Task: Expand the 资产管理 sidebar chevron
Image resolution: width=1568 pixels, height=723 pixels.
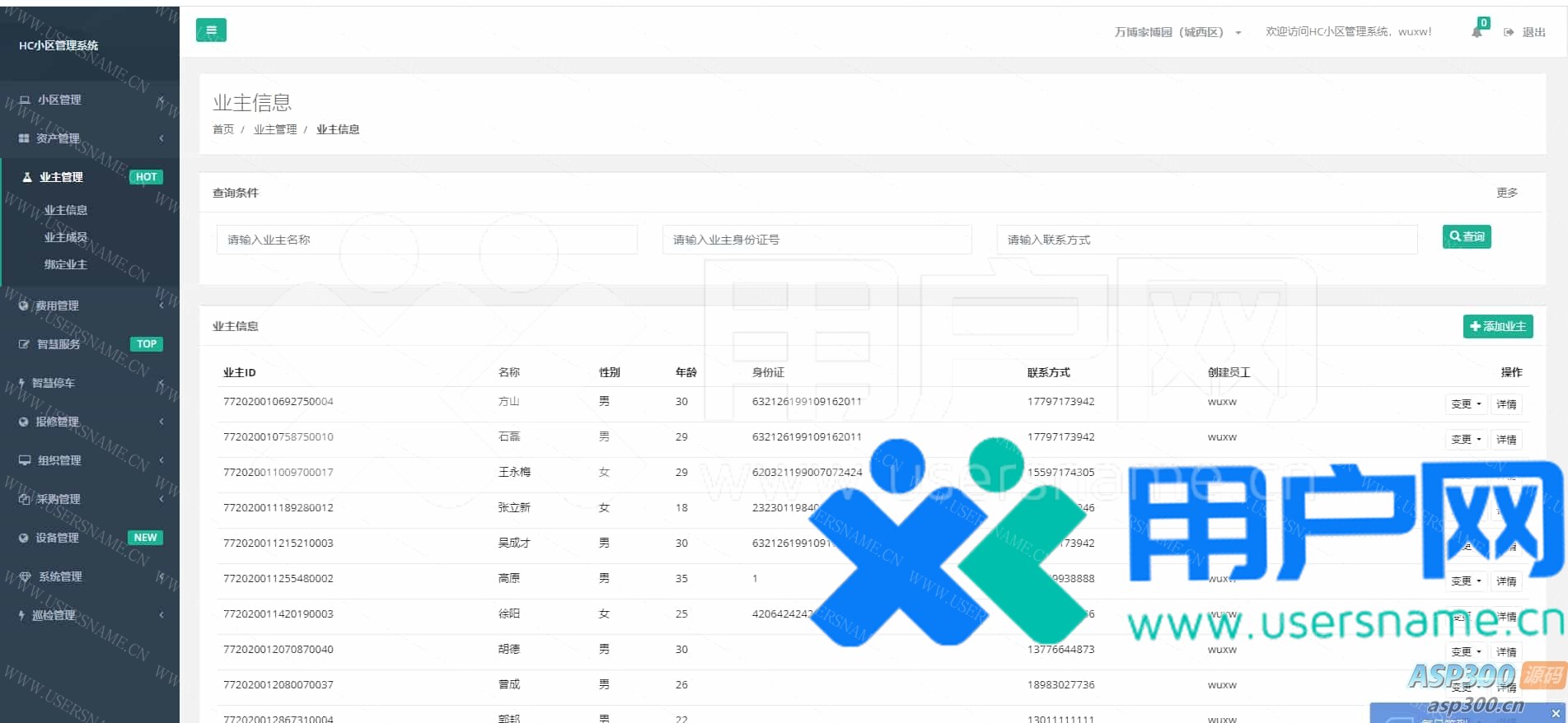Action: [x=161, y=138]
